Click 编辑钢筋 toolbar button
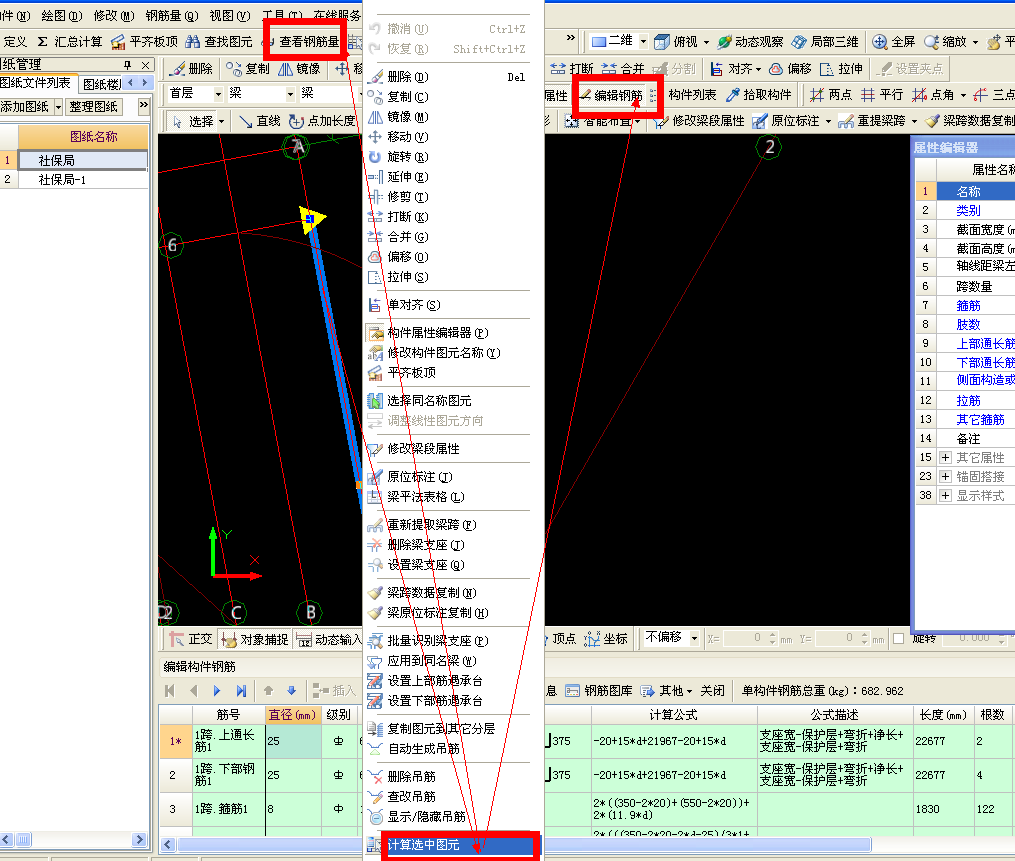Image resolution: width=1015 pixels, height=861 pixels. pos(611,95)
